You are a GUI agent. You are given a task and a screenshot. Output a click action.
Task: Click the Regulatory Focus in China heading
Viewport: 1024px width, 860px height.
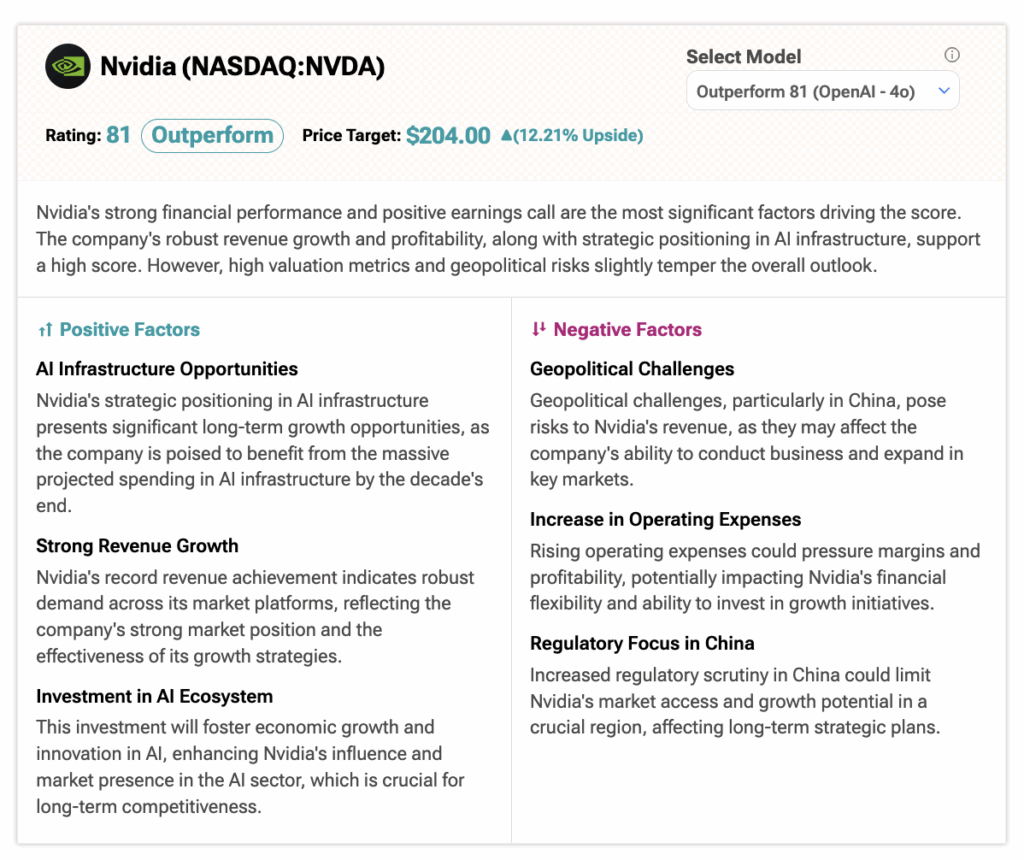[x=642, y=643]
